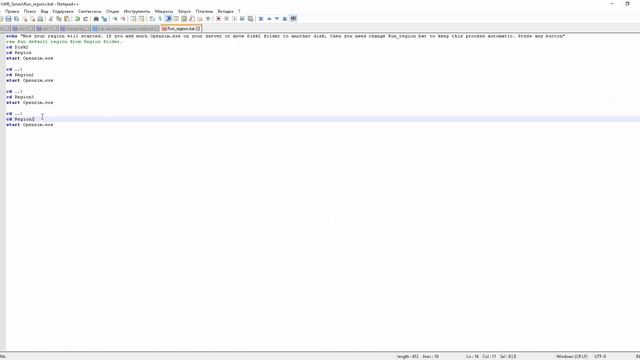Open the Опции menu
Viewport: 640px width, 360px height.
(113, 11)
